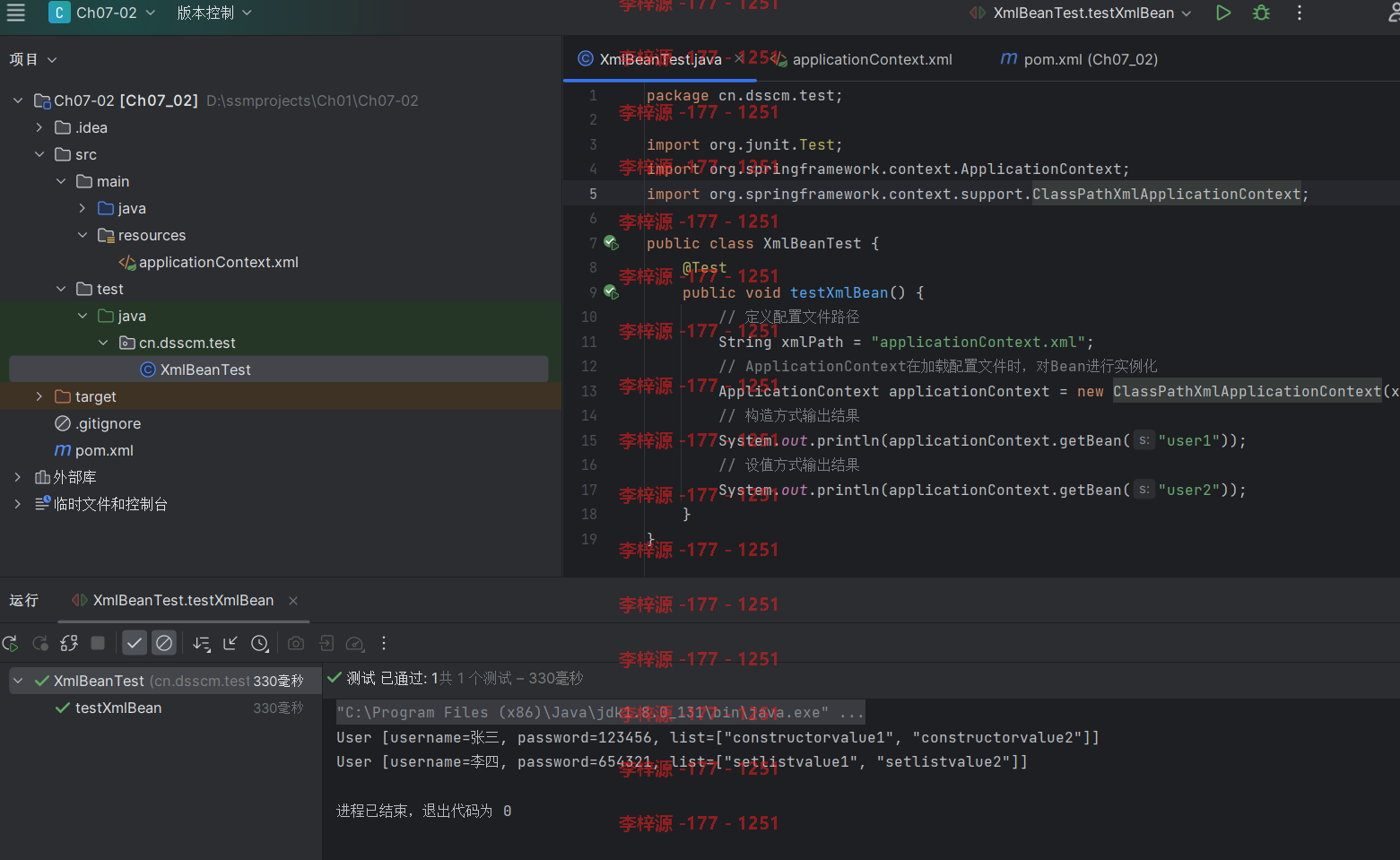
Task: Select the testXmlBean test result row
Action: click(161, 708)
